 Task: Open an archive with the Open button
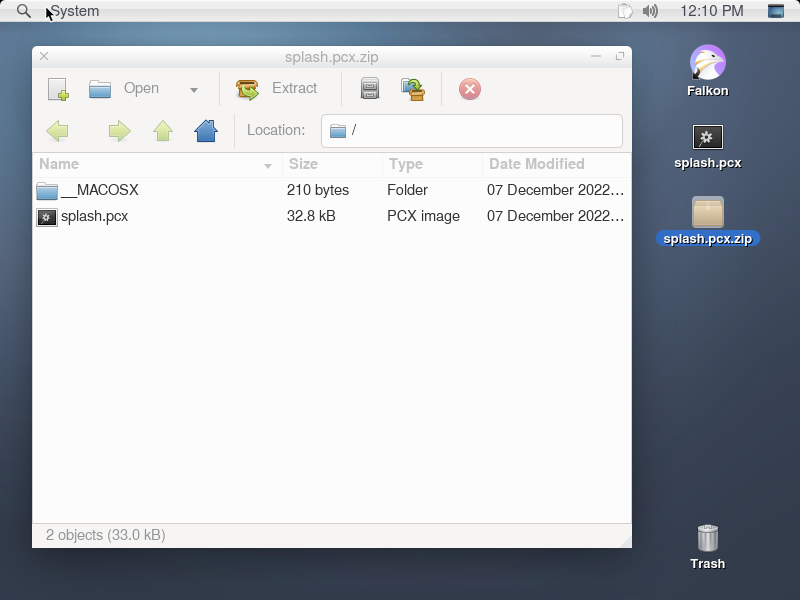123,89
